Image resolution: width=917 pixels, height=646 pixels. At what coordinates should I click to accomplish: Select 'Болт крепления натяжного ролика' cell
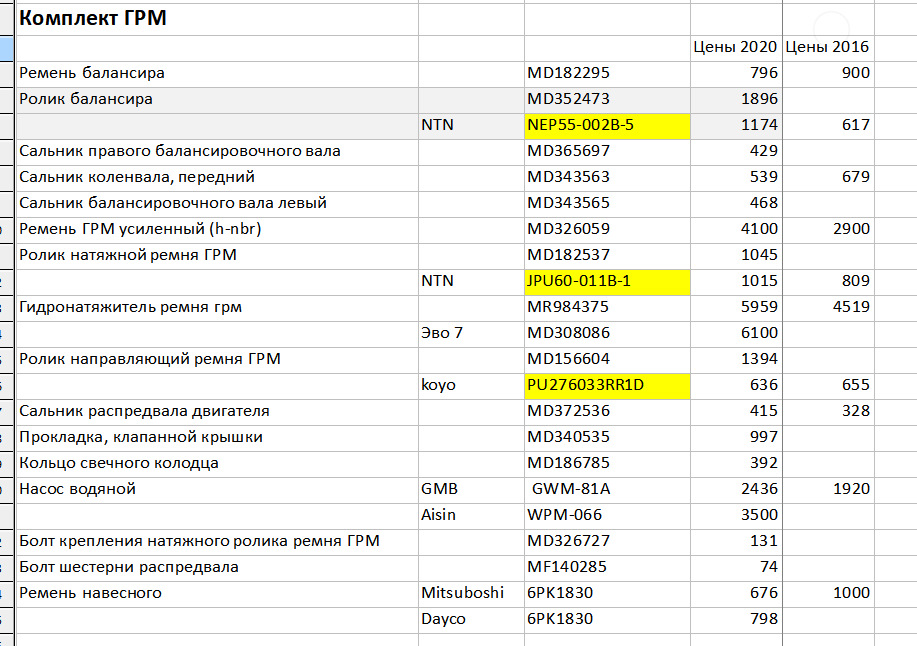[x=217, y=543]
